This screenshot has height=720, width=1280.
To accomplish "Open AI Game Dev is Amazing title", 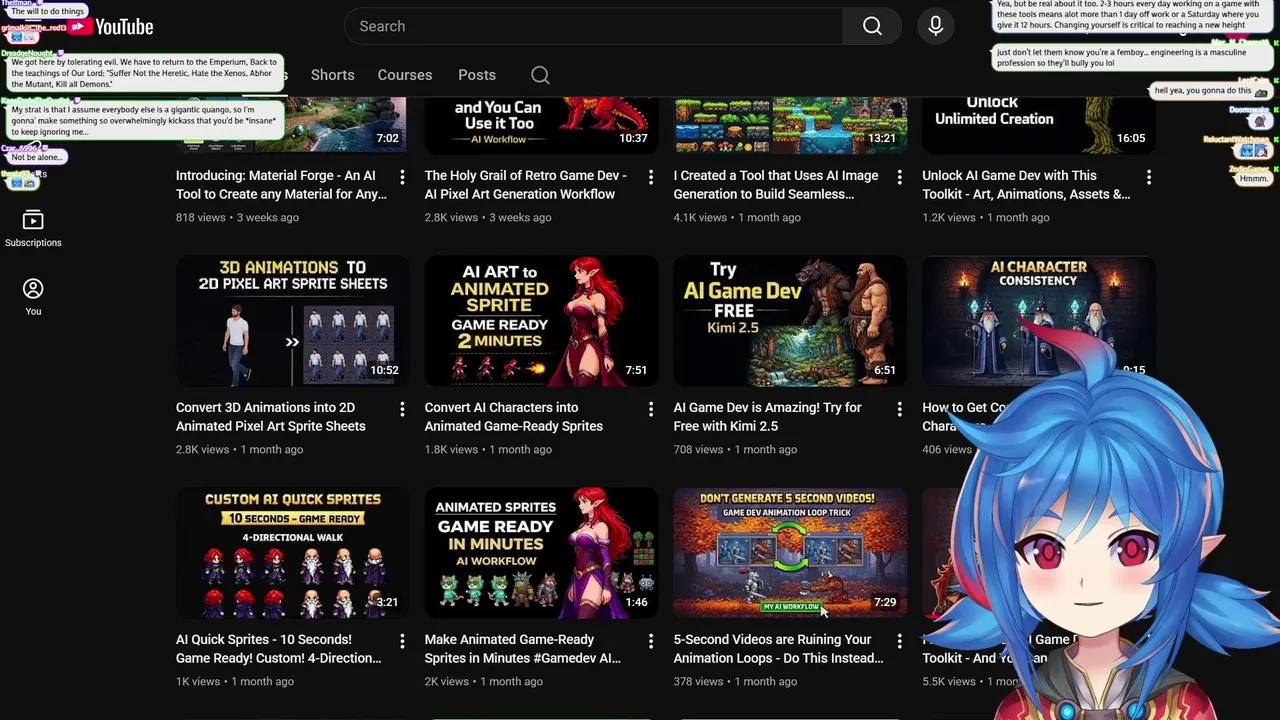I will coord(768,417).
